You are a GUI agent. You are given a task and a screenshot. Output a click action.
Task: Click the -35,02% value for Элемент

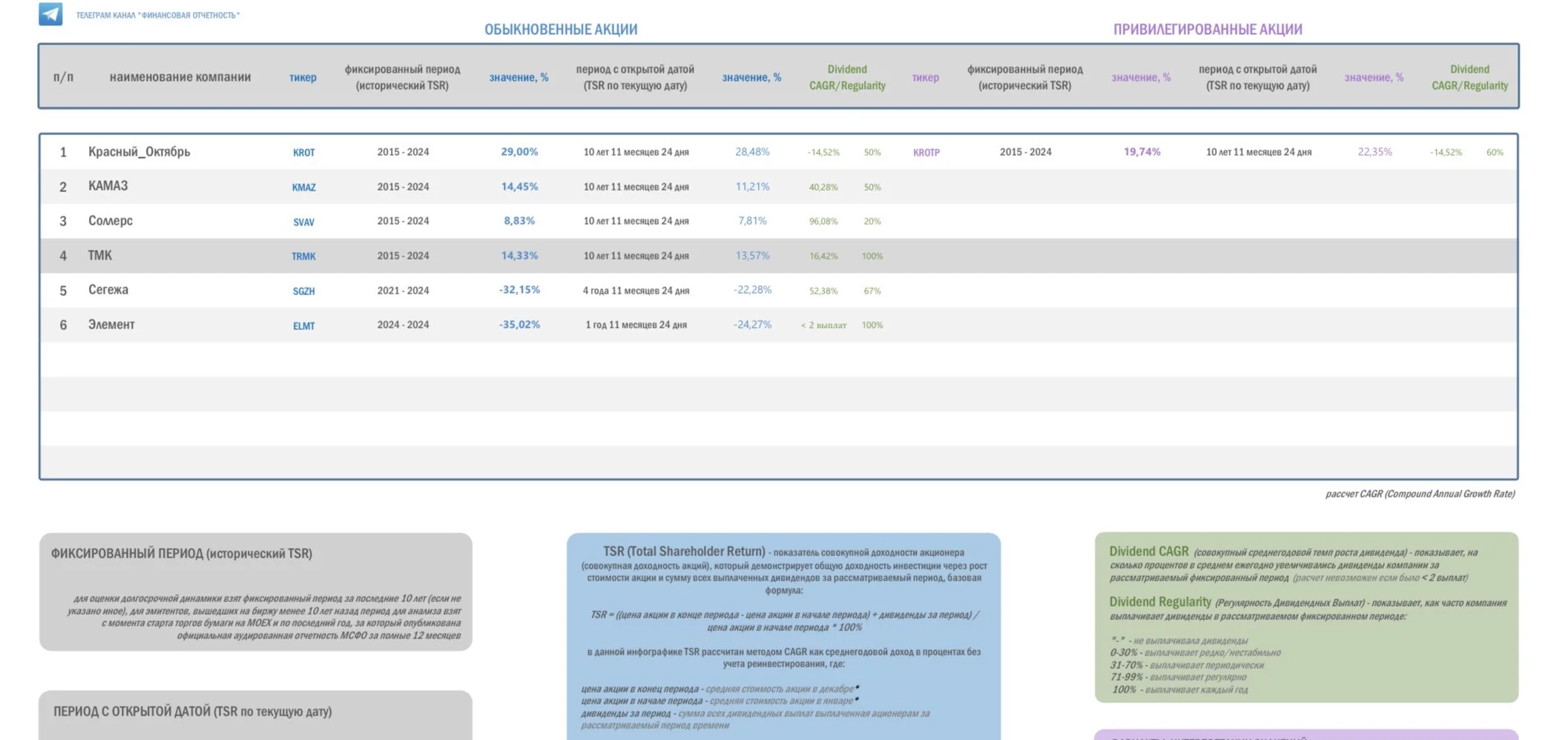[519, 325]
